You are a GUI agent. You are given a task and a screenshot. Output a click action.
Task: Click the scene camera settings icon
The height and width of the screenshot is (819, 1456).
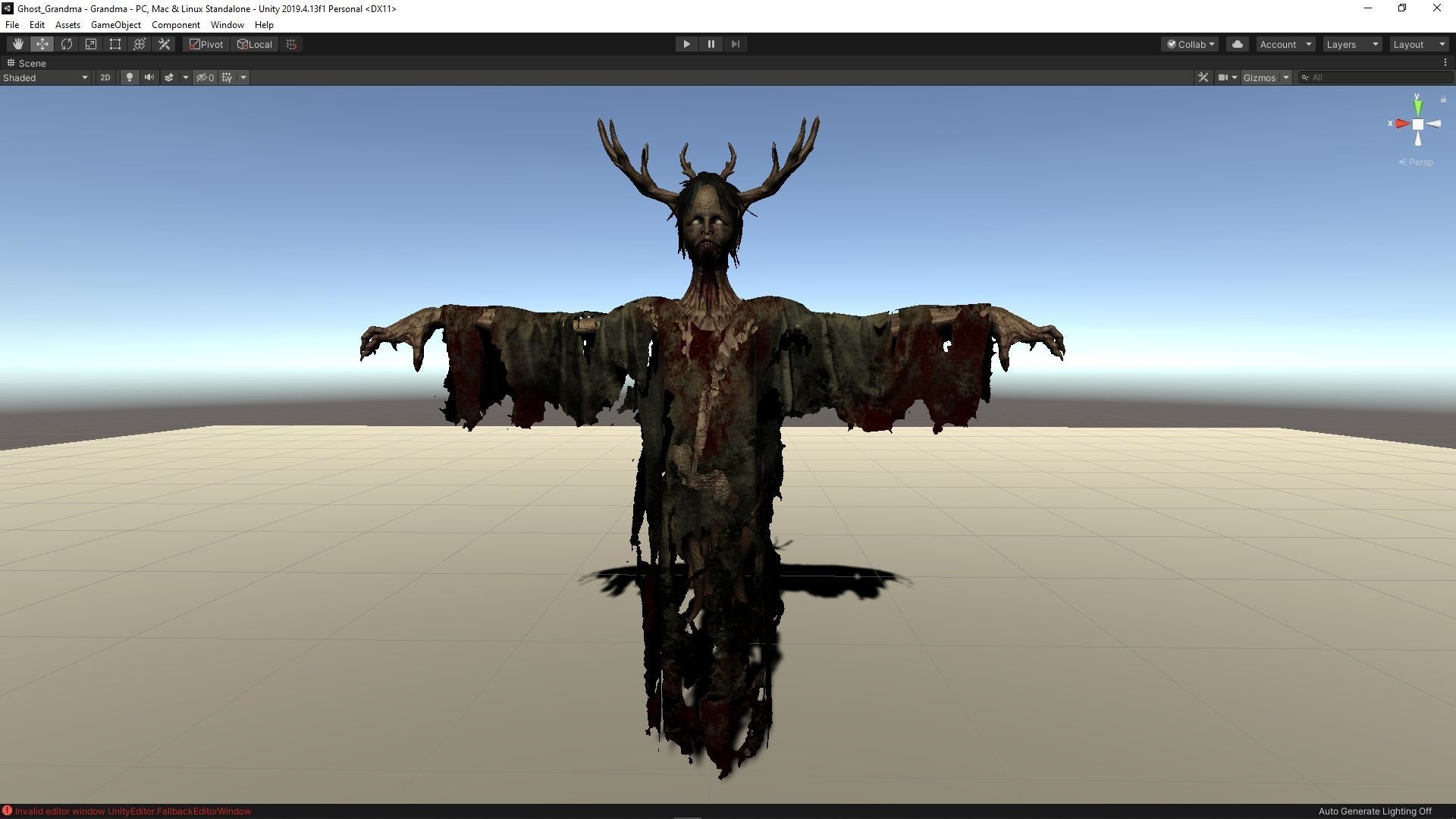(x=1222, y=77)
